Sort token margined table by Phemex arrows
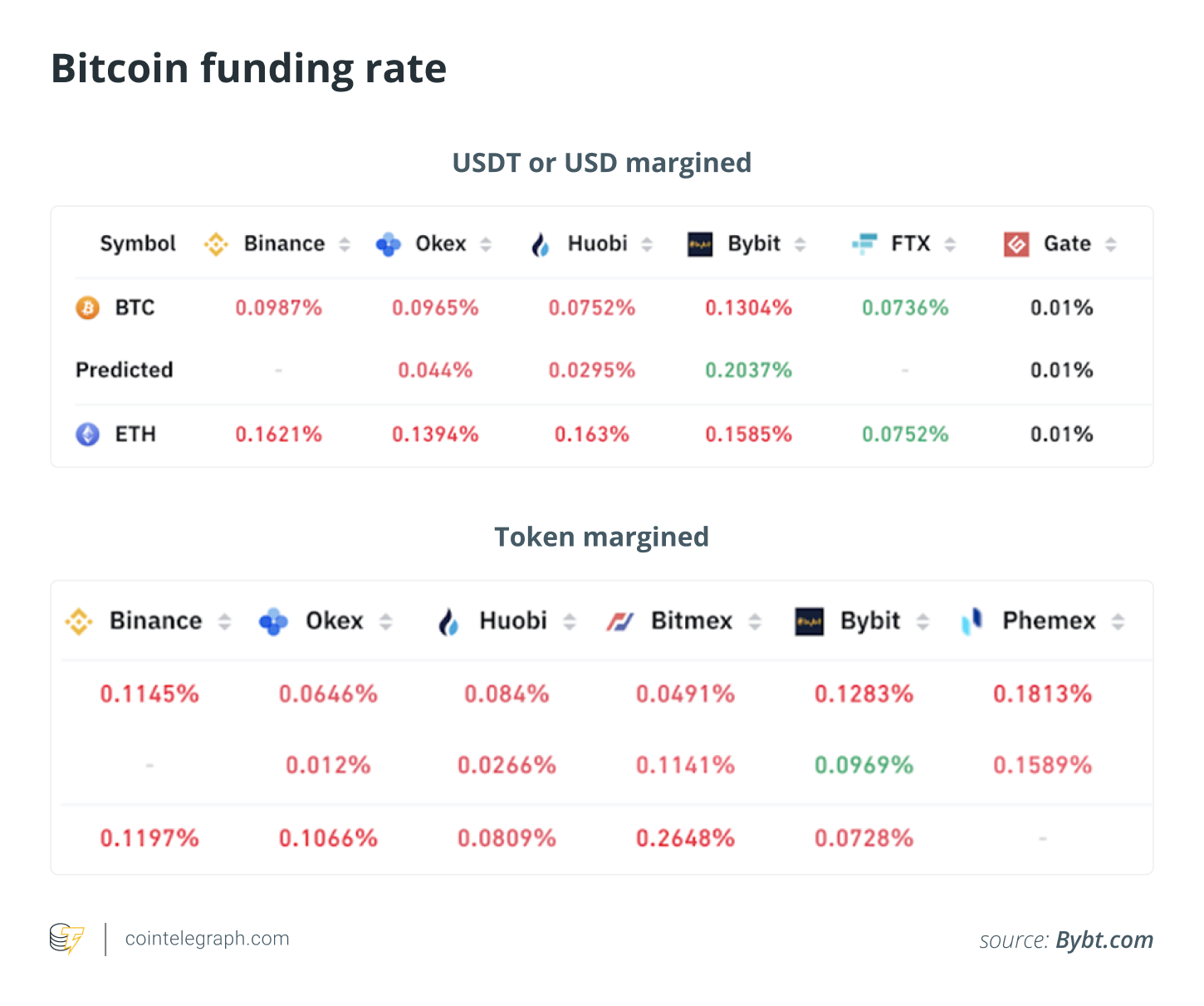 coord(1118,621)
